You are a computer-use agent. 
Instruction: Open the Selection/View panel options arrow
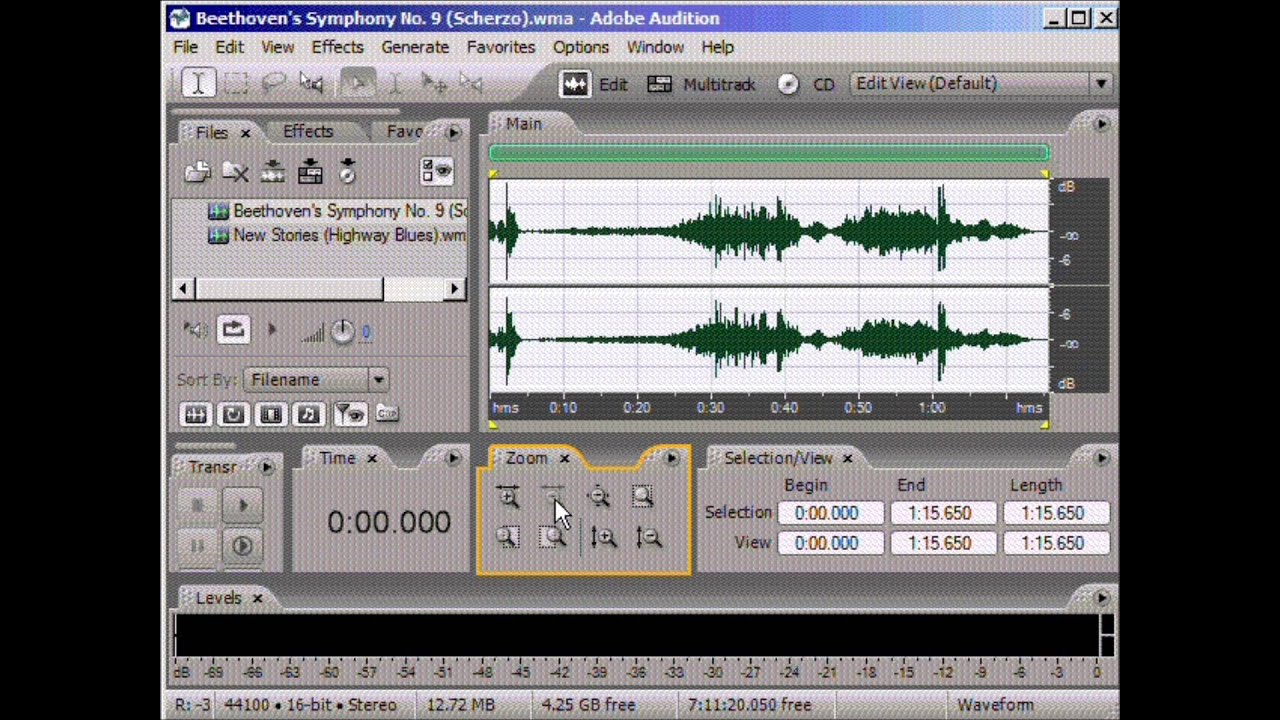[x=1101, y=458]
